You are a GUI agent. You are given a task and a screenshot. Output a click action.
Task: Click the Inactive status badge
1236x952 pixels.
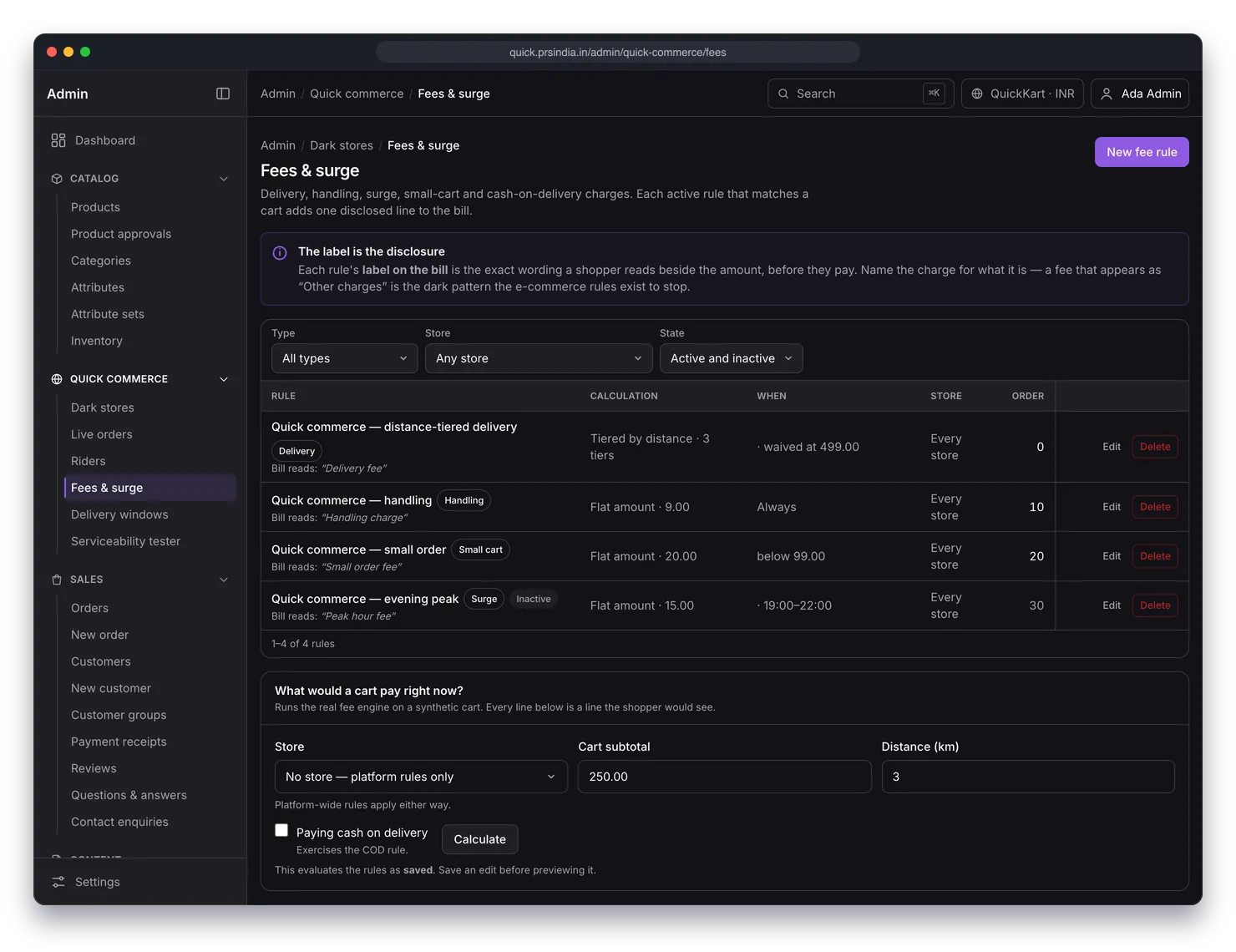pyautogui.click(x=533, y=599)
